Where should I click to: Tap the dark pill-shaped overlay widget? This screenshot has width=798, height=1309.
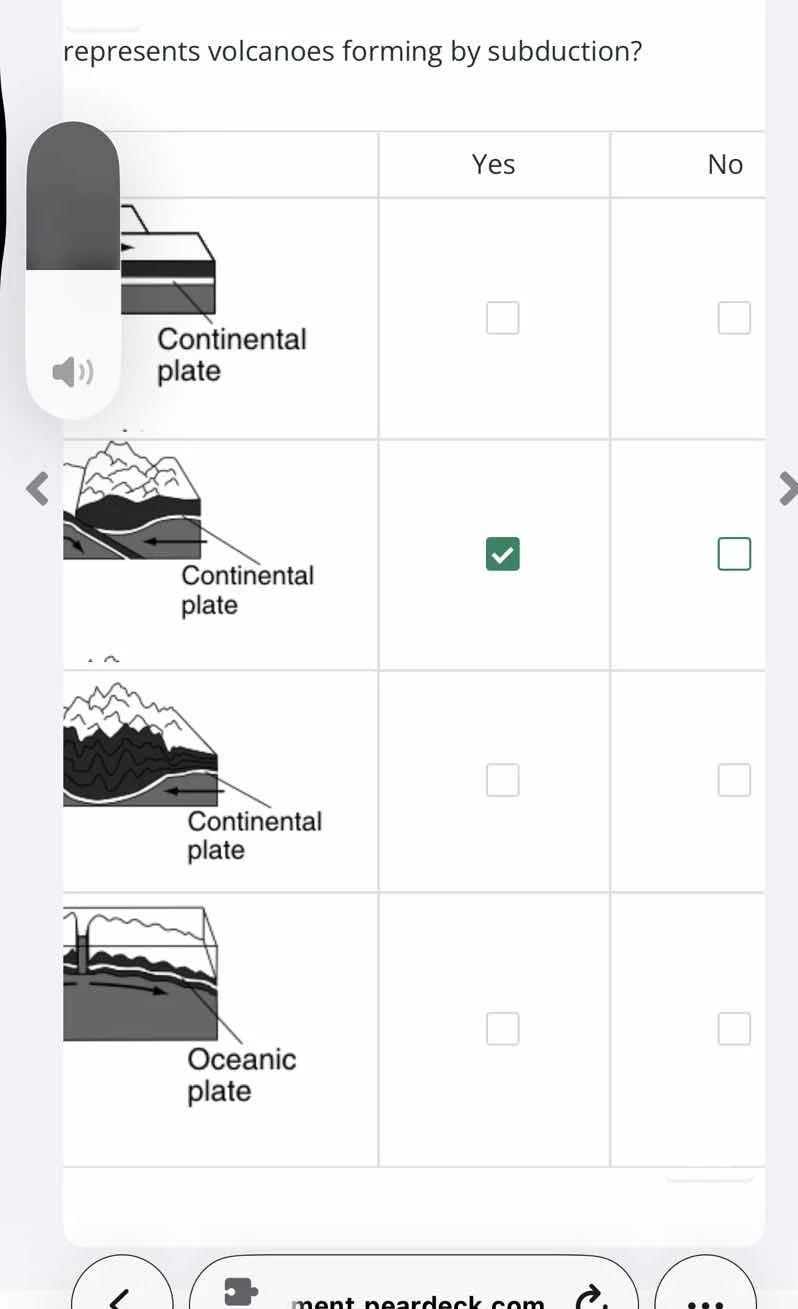72,195
